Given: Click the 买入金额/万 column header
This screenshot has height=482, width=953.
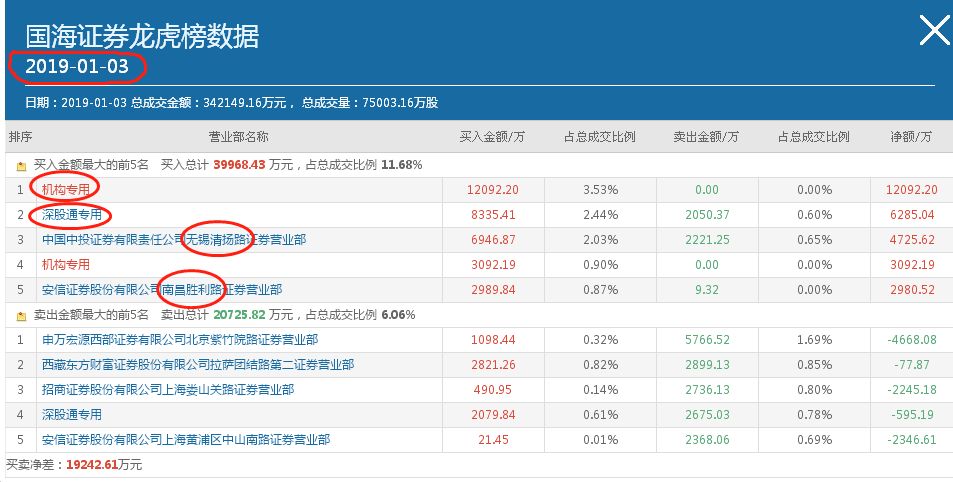Looking at the screenshot, I should pos(492,137).
